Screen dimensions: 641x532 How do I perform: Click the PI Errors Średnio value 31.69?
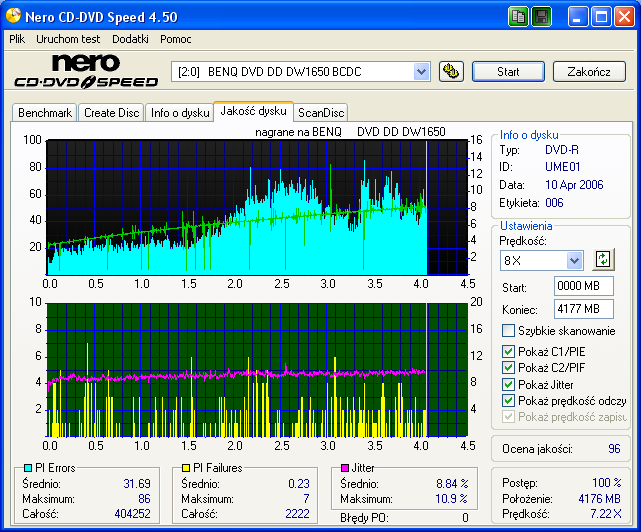137,484
